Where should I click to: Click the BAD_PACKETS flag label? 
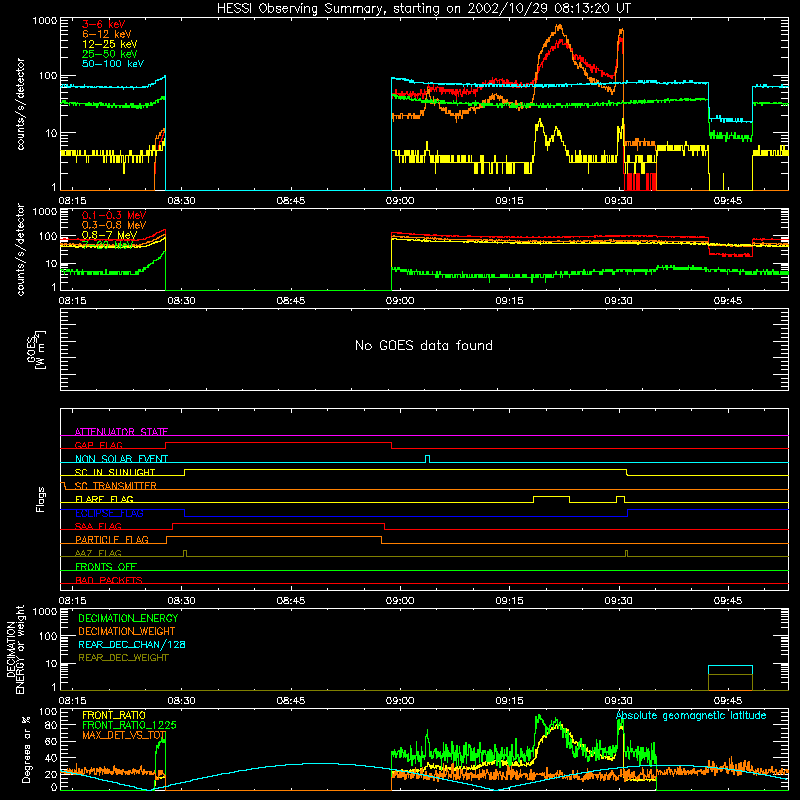click(109, 580)
